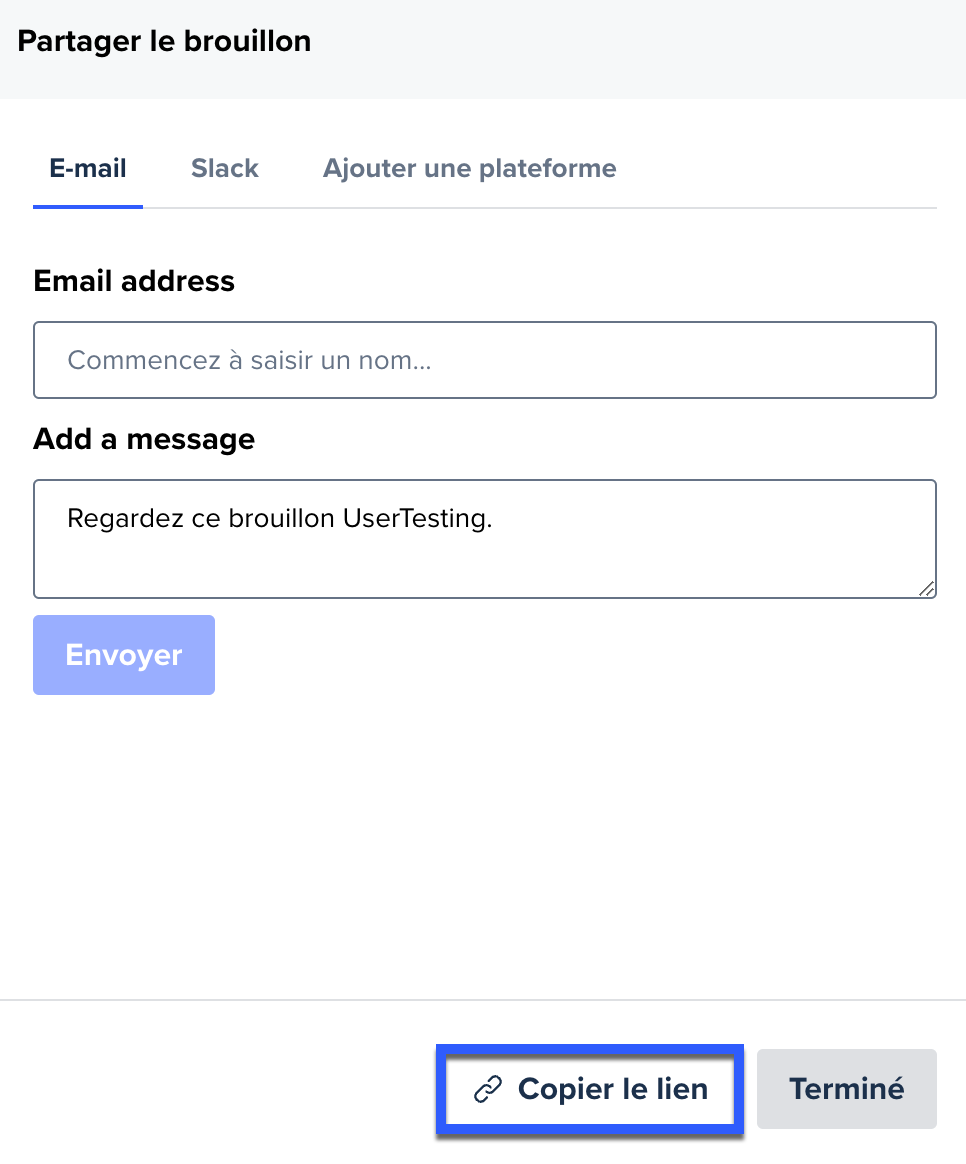This screenshot has width=966, height=1164.
Task: Copy the draft link to clipboard
Action: pos(590,1089)
